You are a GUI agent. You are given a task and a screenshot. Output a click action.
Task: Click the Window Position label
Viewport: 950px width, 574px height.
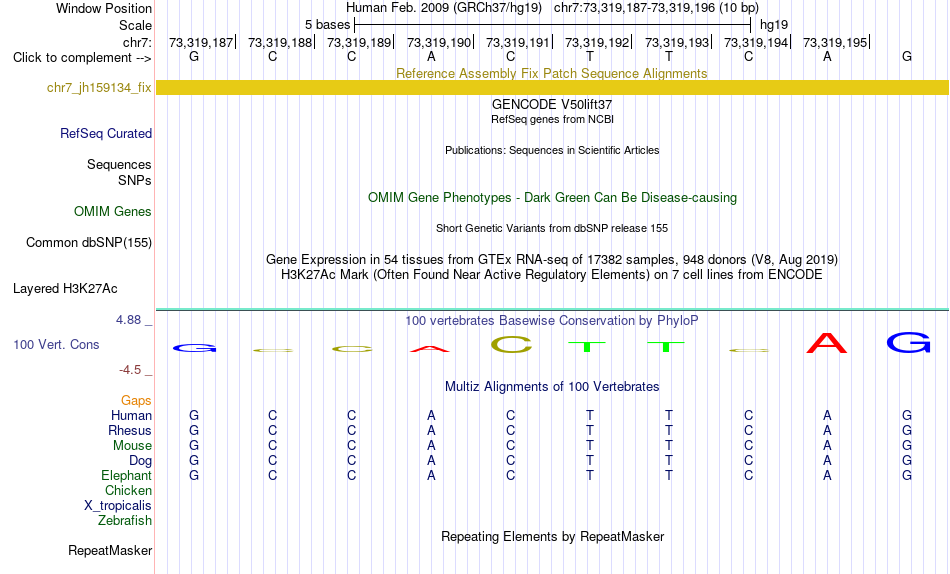point(104,8)
